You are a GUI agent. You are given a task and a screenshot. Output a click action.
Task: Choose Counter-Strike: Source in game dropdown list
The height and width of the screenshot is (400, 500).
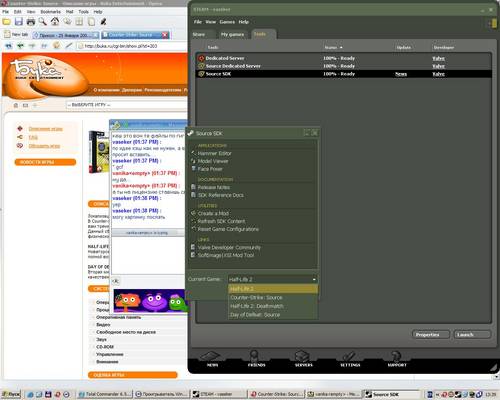[x=256, y=297]
